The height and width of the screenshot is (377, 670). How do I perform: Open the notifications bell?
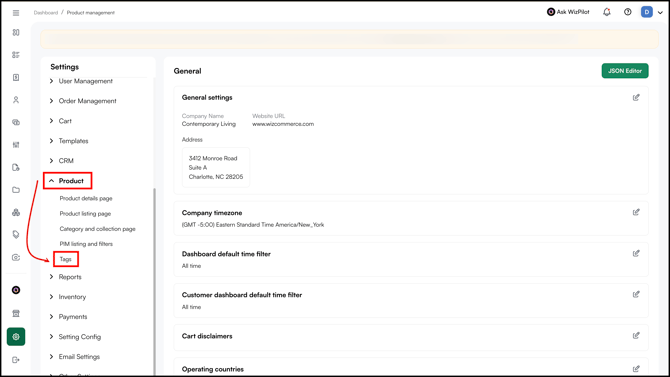607,12
